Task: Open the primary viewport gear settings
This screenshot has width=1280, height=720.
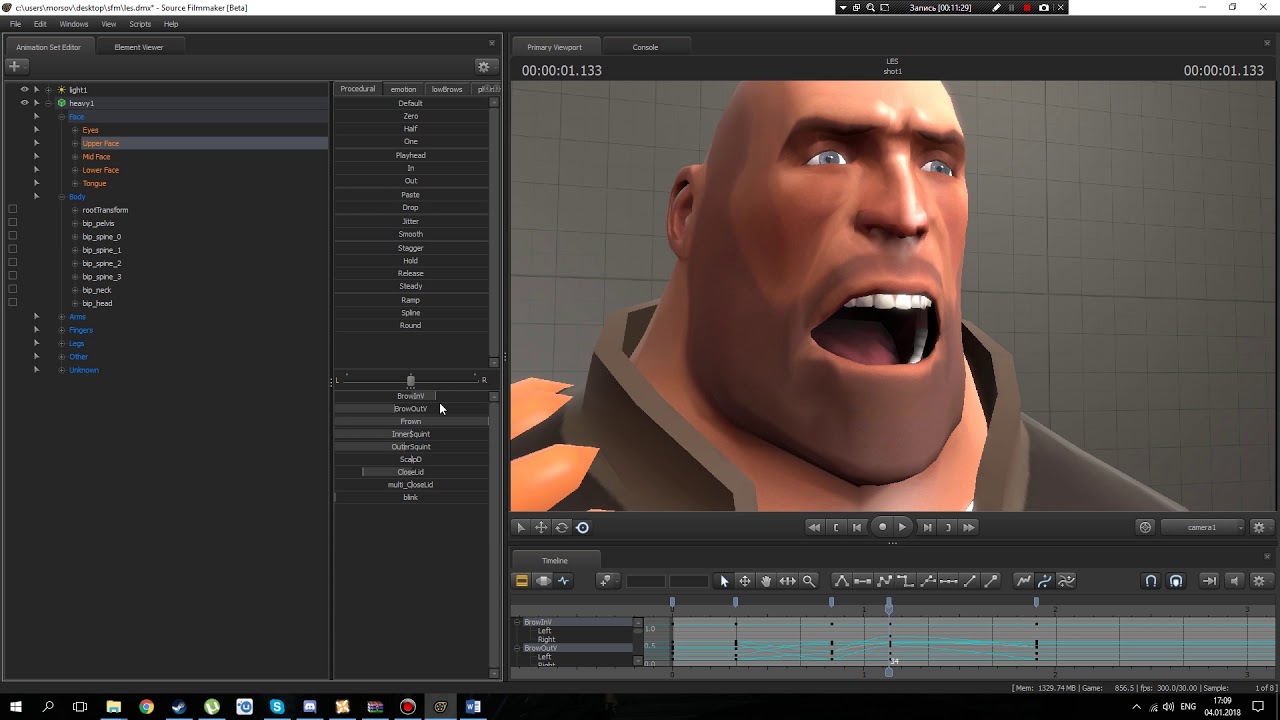Action: click(x=1259, y=527)
